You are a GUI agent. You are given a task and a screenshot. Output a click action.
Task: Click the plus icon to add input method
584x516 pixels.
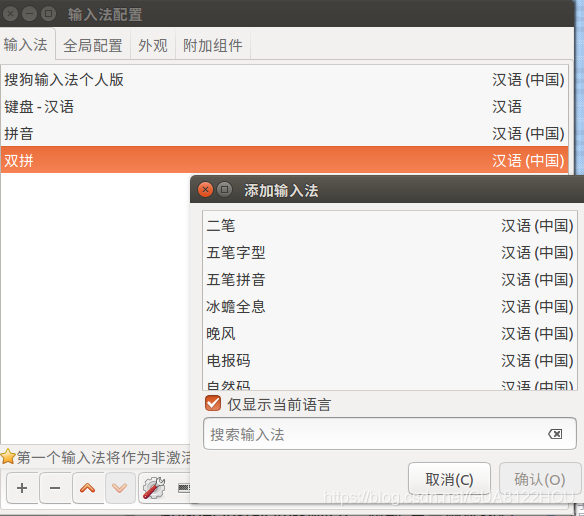tap(22, 488)
